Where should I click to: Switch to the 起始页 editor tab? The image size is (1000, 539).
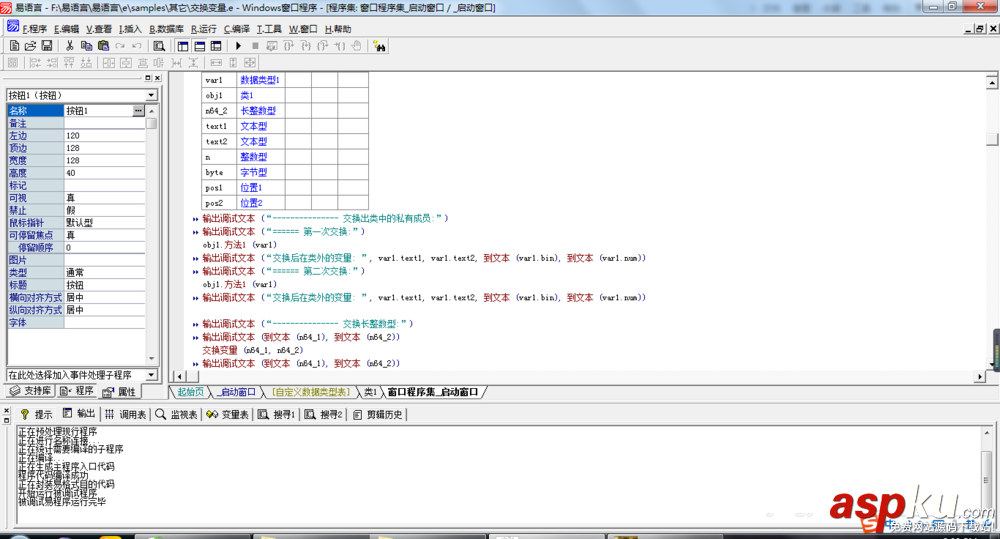(190, 392)
